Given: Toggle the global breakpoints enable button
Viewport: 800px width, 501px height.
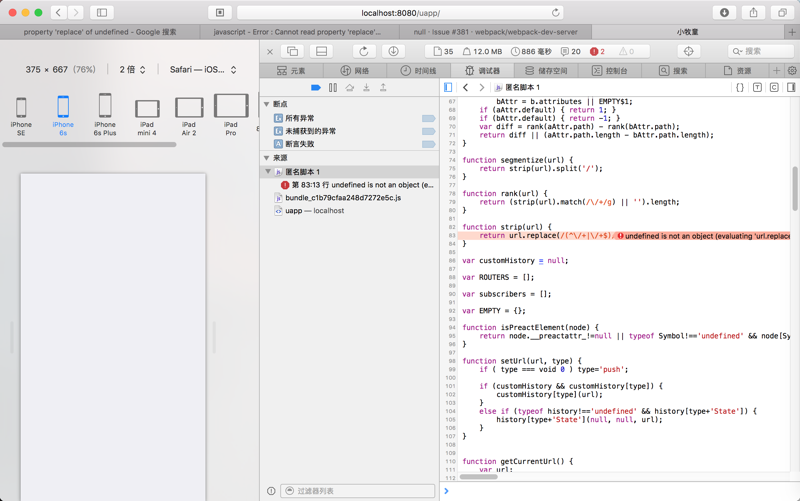Looking at the screenshot, I should pyautogui.click(x=316, y=88).
